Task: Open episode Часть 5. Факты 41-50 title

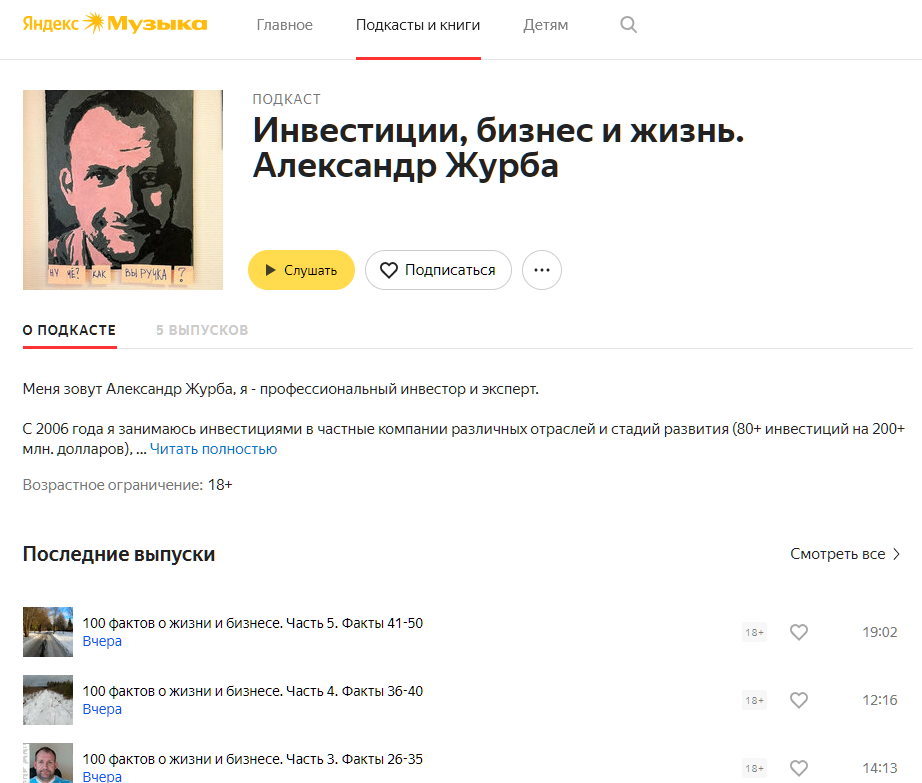Action: [253, 623]
